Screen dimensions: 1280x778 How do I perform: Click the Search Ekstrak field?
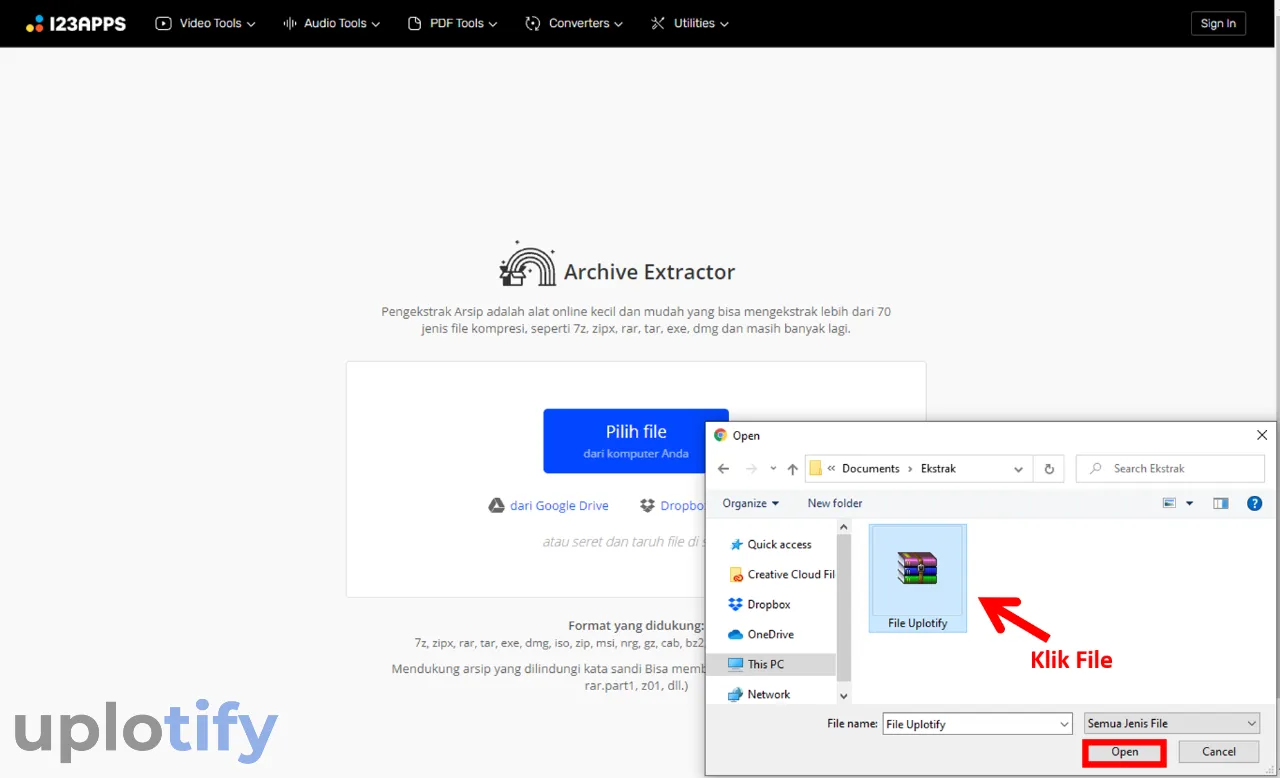tap(1170, 468)
